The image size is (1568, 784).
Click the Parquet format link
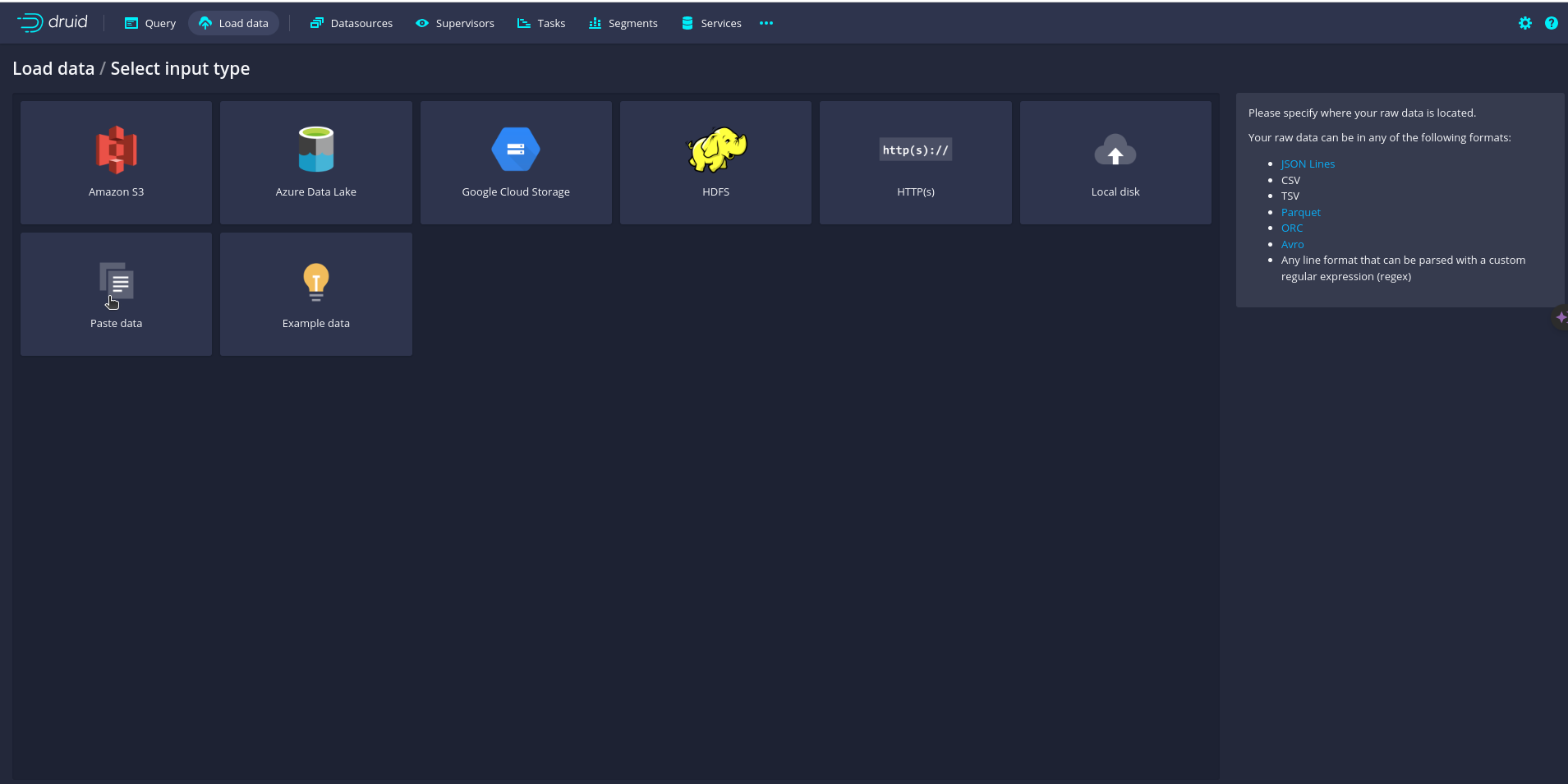pyautogui.click(x=1300, y=212)
